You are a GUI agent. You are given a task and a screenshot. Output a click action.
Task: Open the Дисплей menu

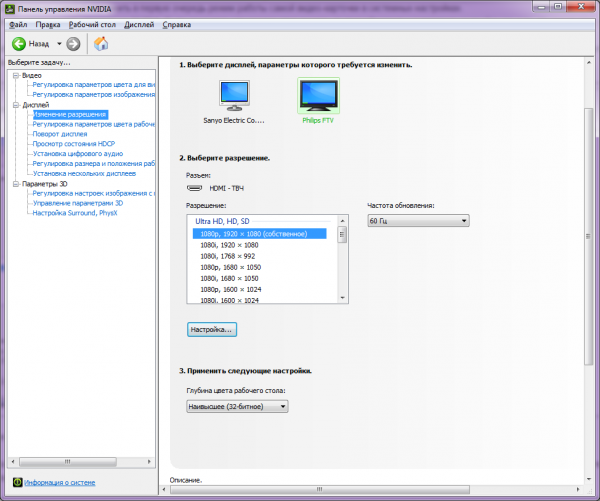coord(139,24)
